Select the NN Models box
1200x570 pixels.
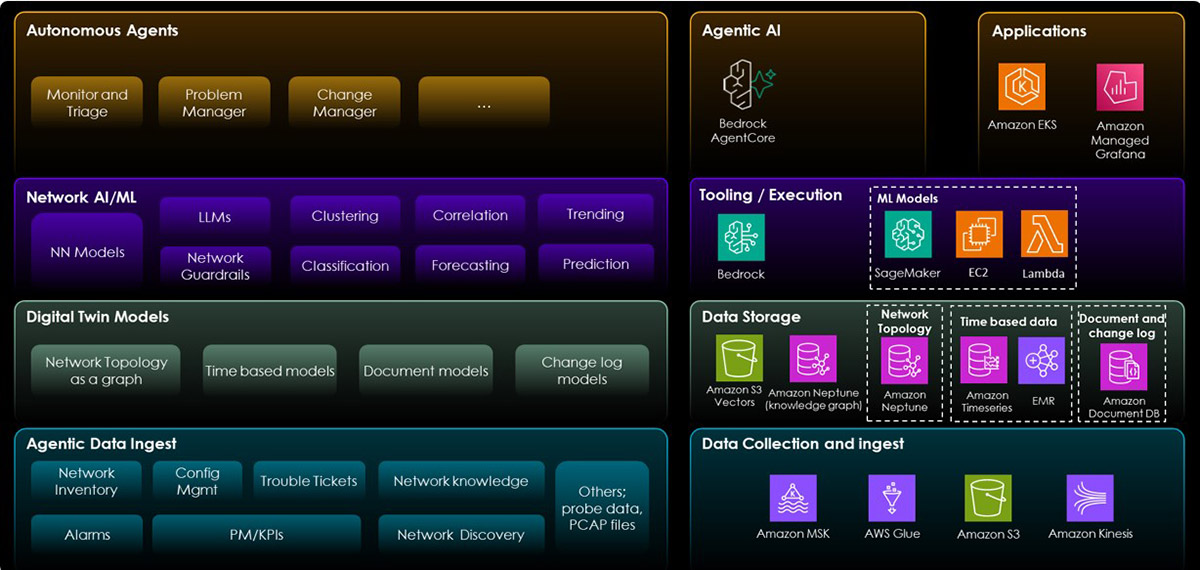(x=87, y=252)
